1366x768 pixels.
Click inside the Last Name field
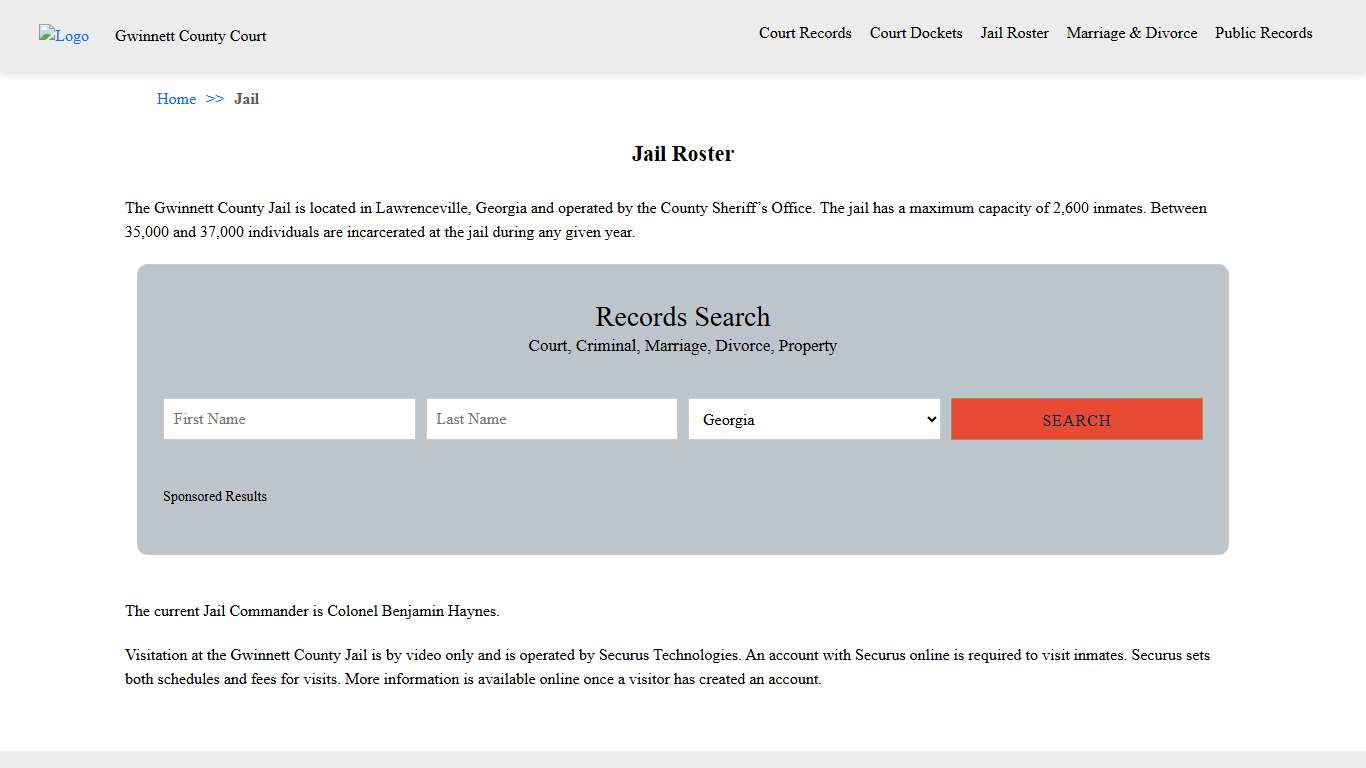551,419
